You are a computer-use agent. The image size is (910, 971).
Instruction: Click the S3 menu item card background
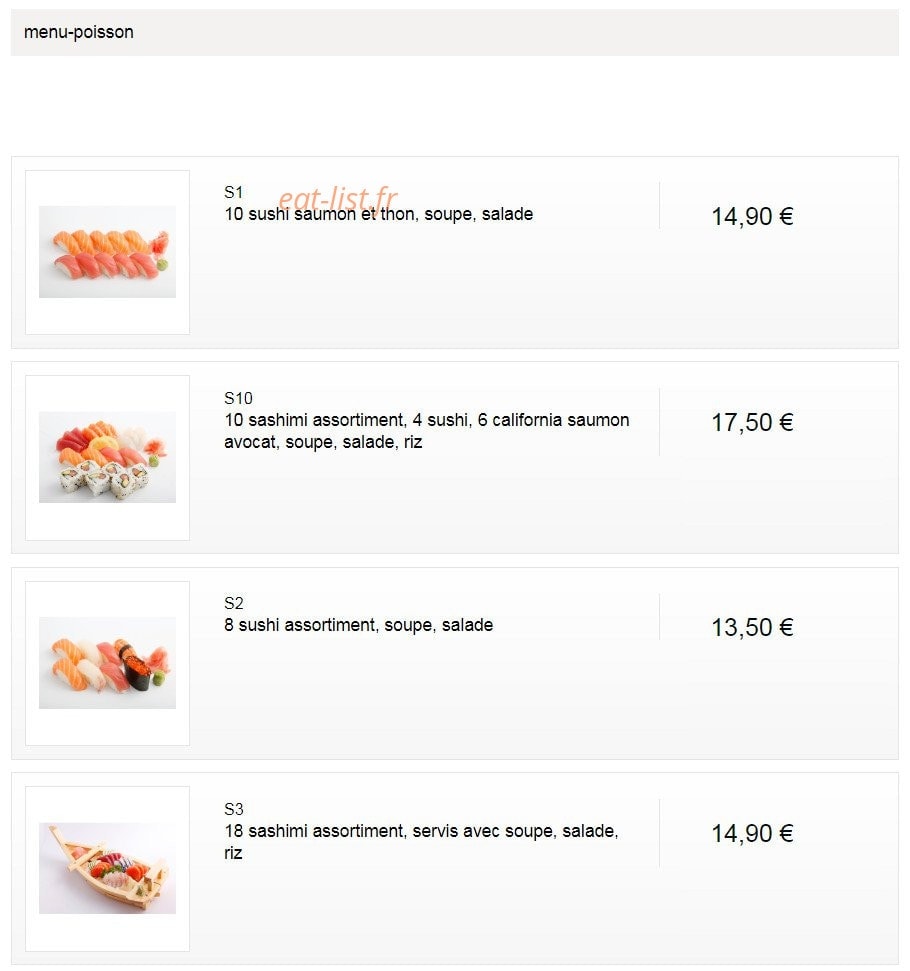[x=455, y=868]
